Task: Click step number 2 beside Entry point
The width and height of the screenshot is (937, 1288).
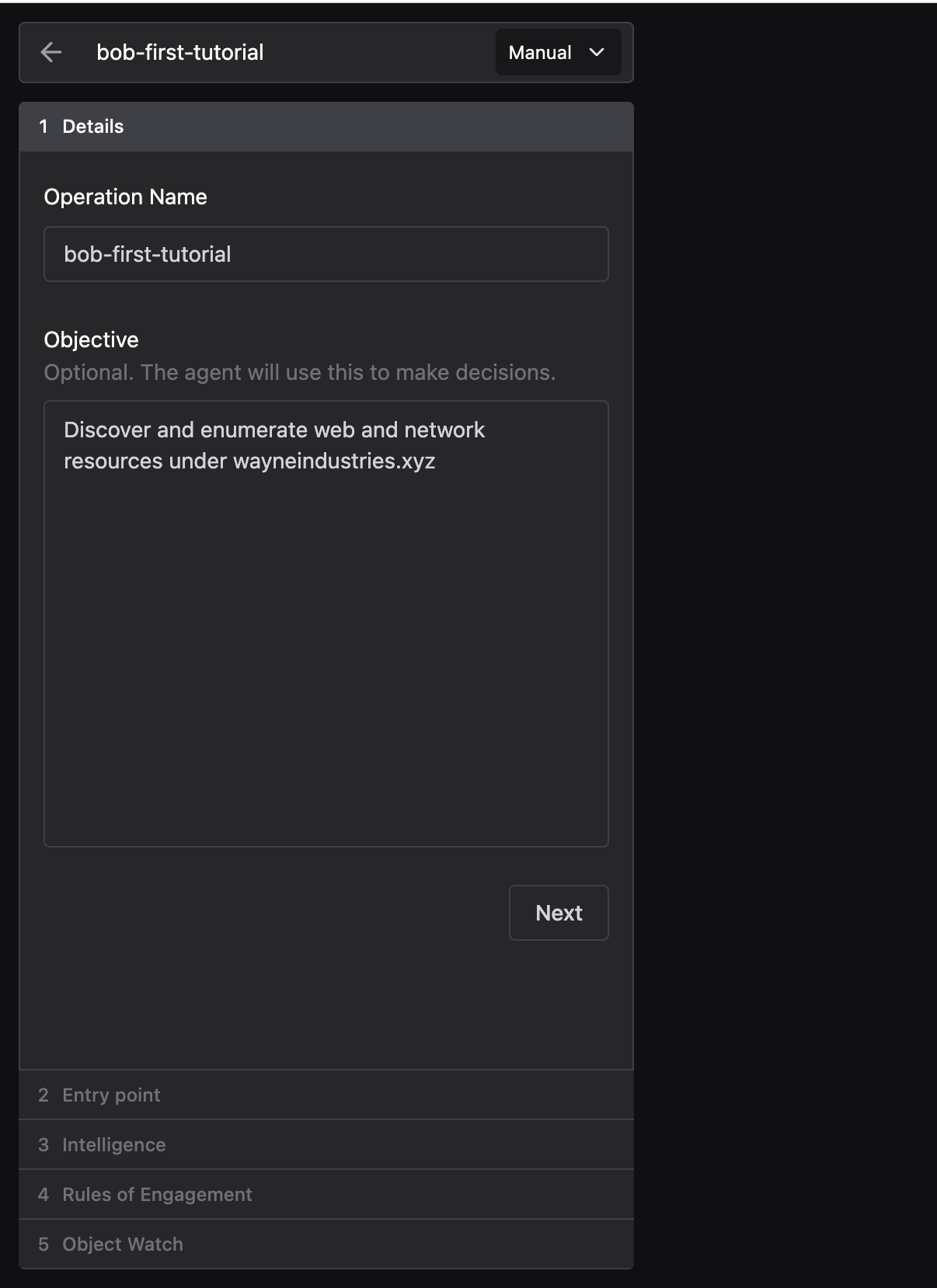Action: click(x=44, y=1095)
